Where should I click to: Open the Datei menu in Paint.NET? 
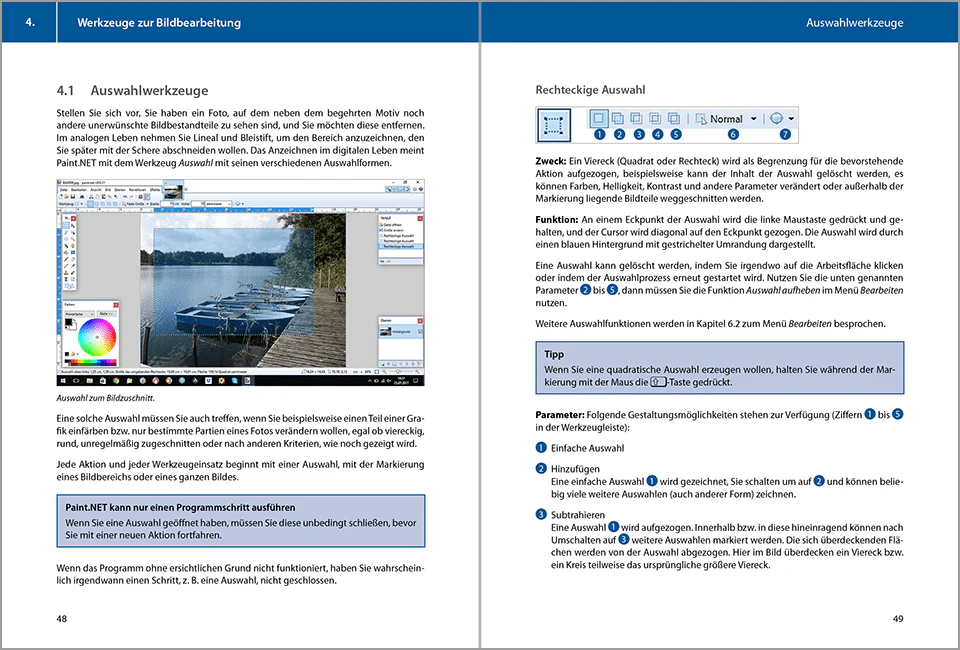tap(64, 190)
